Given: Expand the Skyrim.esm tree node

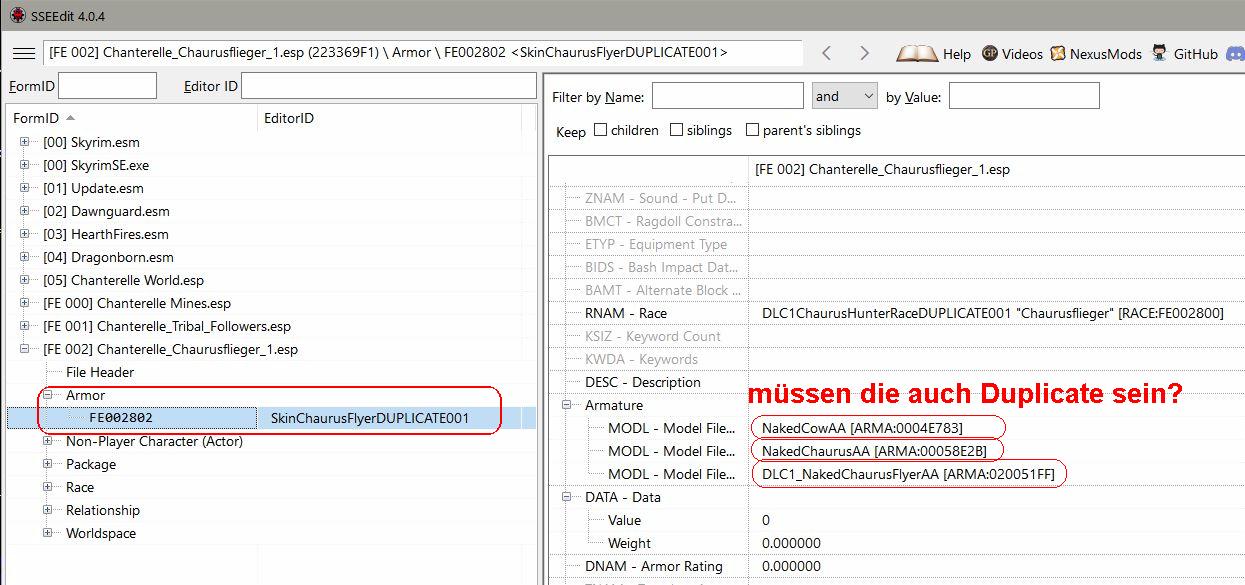Looking at the screenshot, I should pos(25,143).
